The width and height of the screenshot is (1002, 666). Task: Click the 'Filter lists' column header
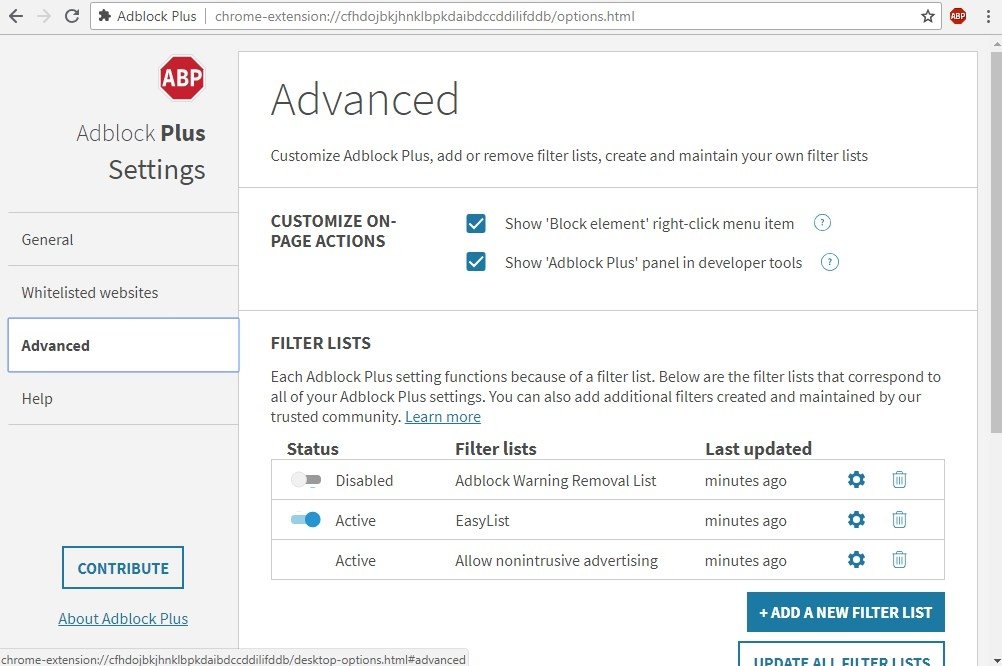pos(496,449)
